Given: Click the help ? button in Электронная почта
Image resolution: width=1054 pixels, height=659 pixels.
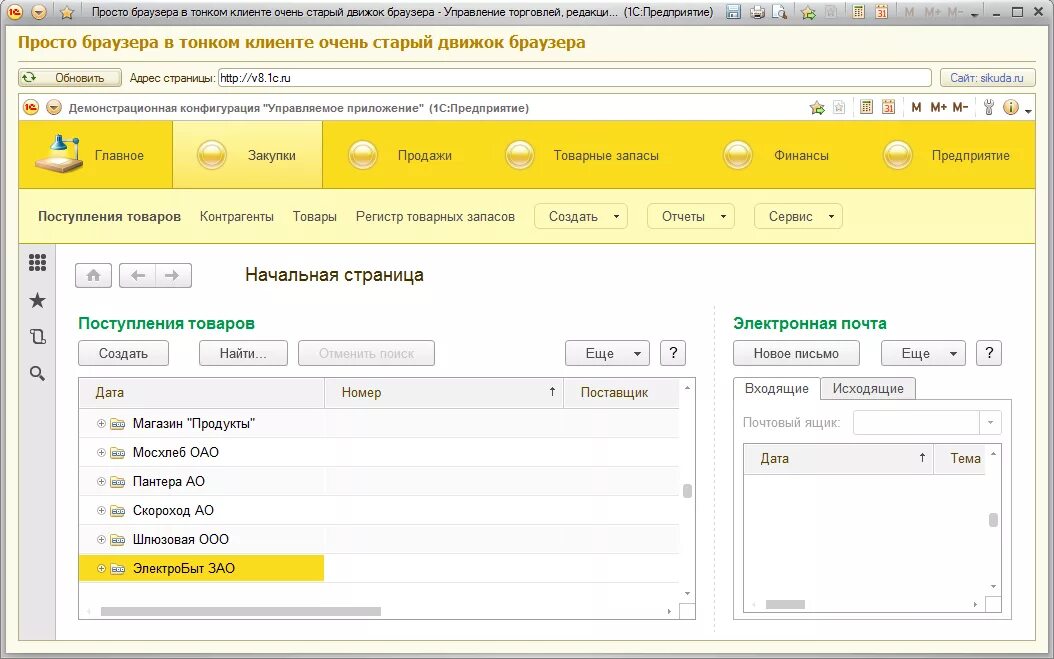Looking at the screenshot, I should click(x=989, y=353).
